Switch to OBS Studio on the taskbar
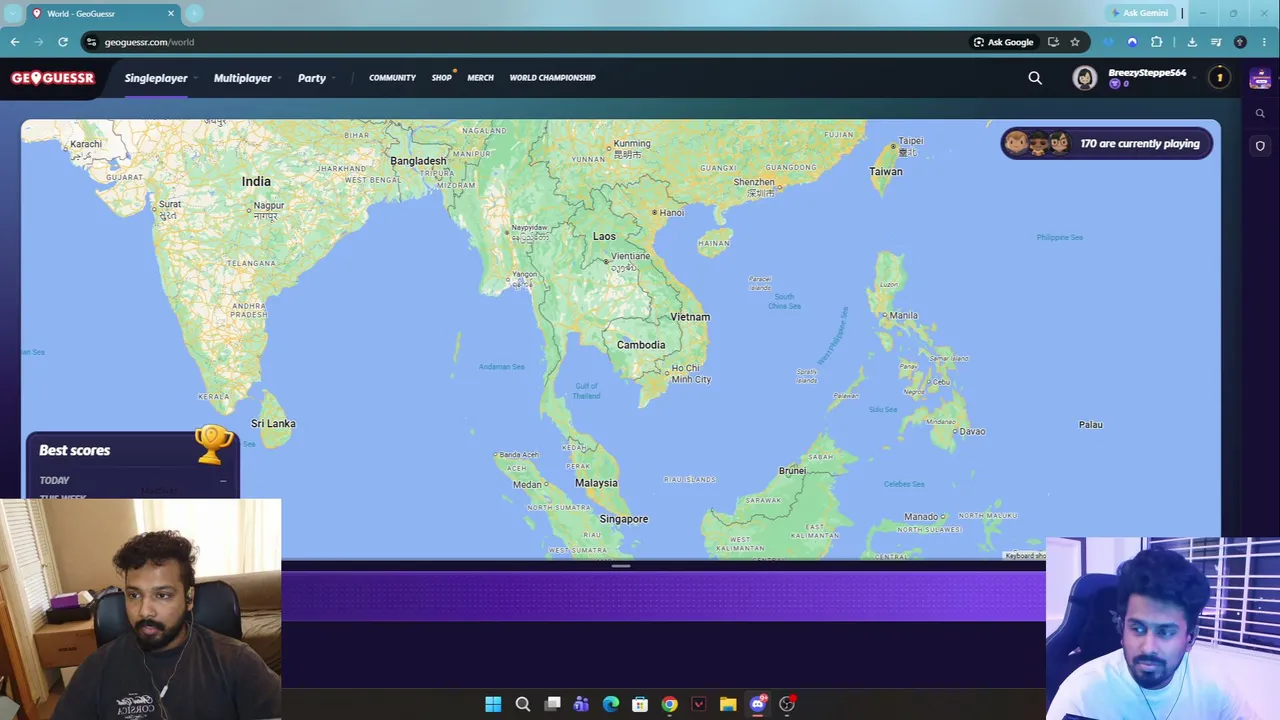1280x720 pixels. [787, 704]
